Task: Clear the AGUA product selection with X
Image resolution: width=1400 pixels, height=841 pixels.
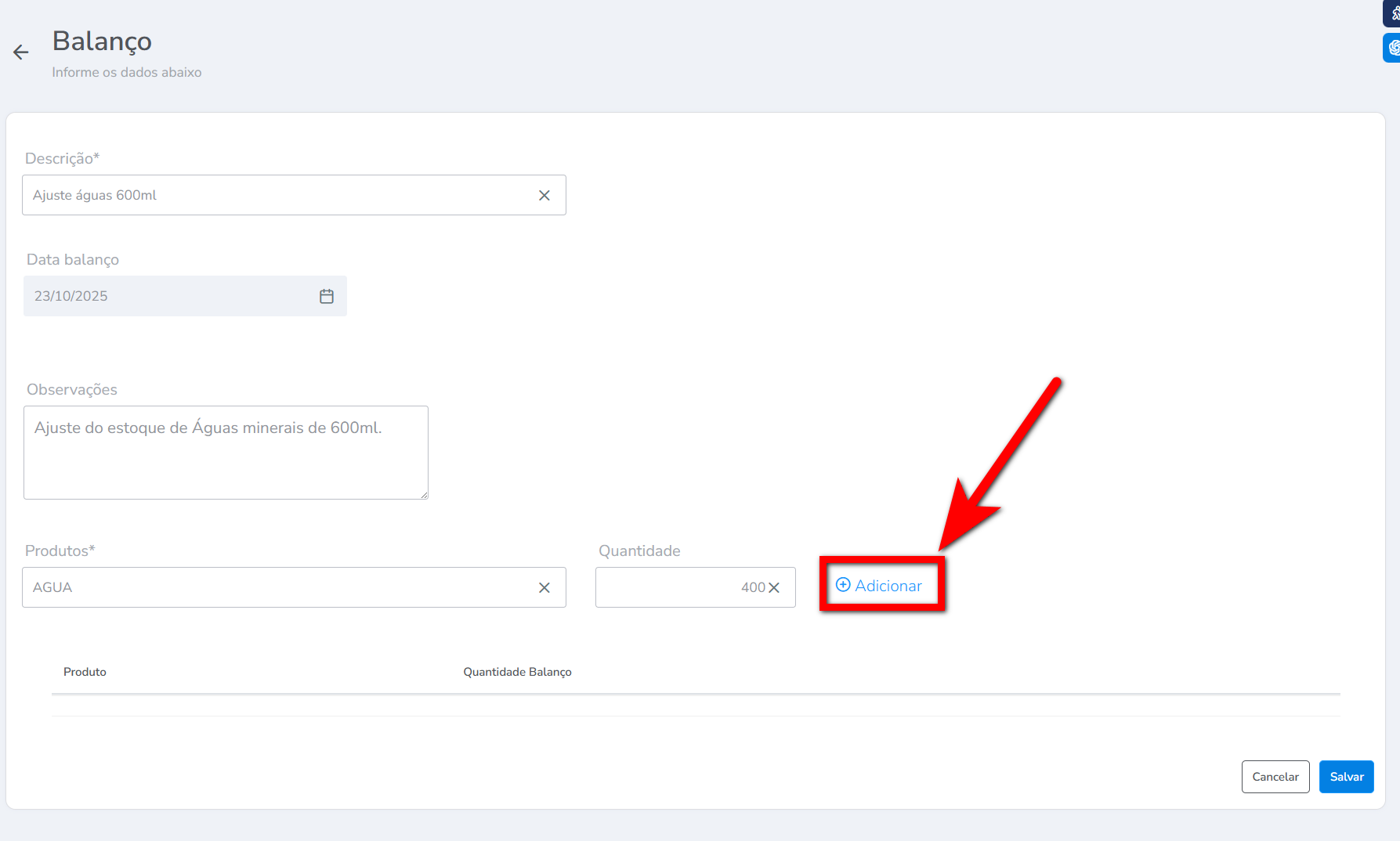Action: tap(544, 588)
